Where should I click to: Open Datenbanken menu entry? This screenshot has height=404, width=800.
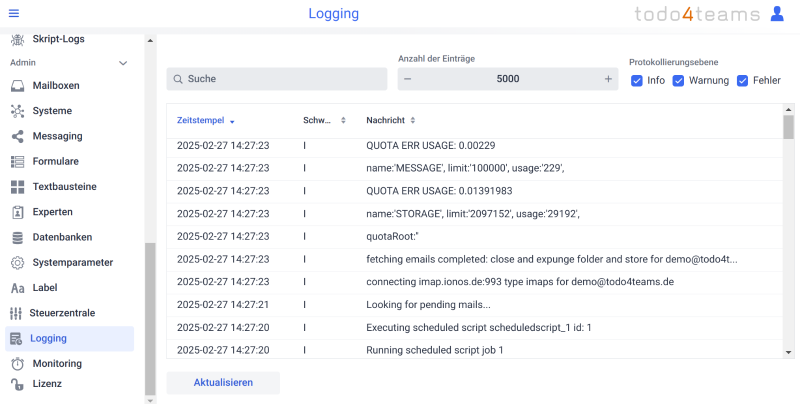62,237
